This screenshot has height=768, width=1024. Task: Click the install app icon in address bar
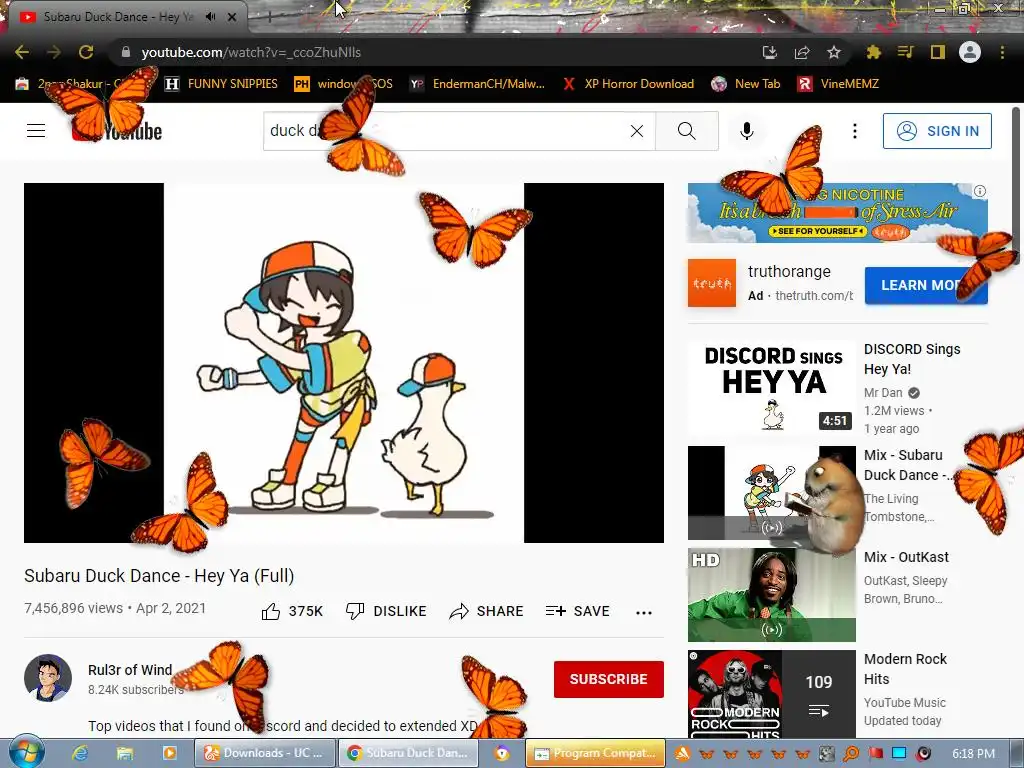coord(770,52)
